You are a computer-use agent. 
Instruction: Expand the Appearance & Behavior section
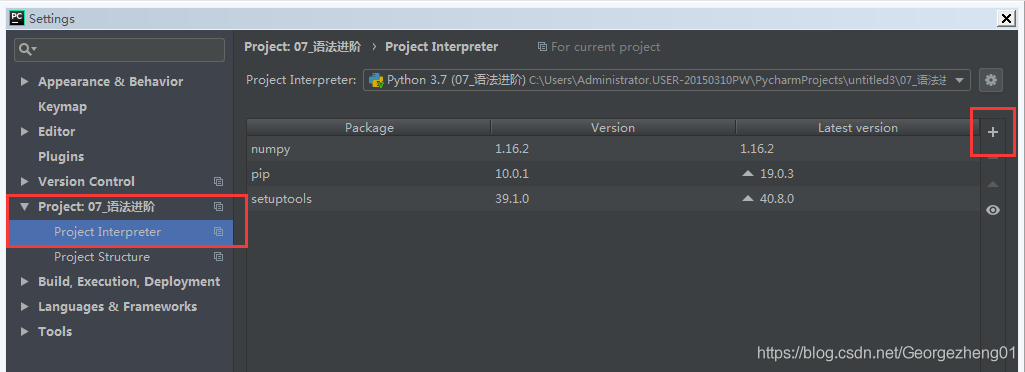tap(25, 82)
